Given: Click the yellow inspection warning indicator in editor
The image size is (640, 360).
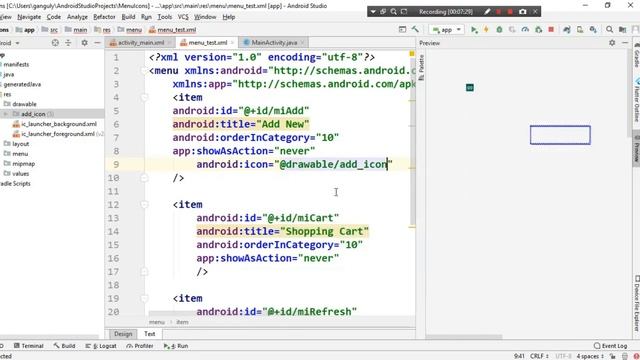Looking at the screenshot, I should click(412, 54).
